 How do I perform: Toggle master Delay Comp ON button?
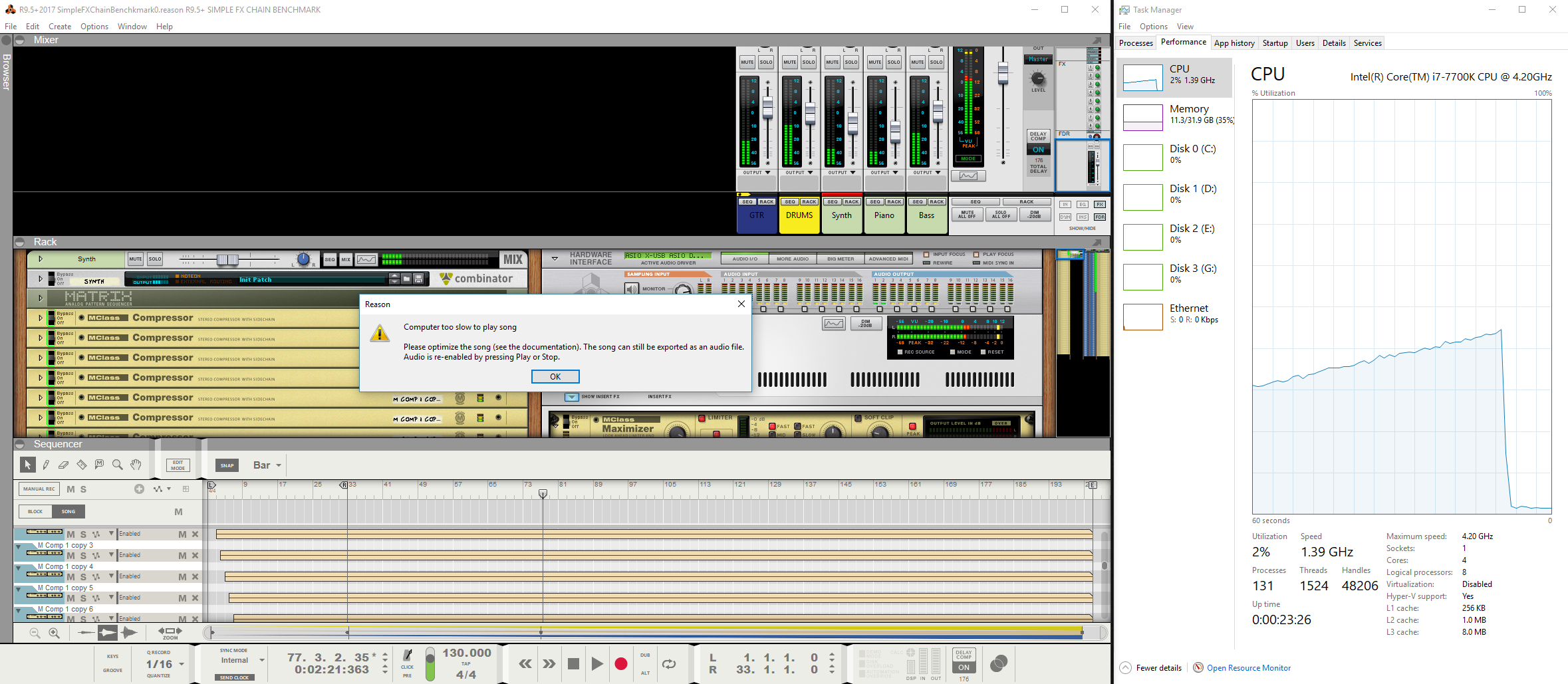[1038, 150]
